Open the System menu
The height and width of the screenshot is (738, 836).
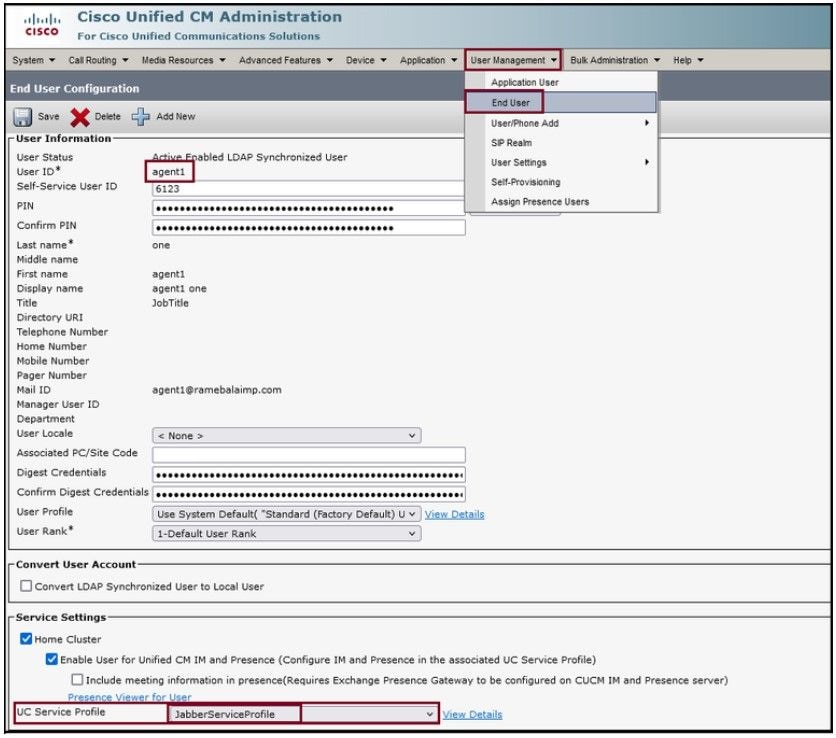pos(34,60)
